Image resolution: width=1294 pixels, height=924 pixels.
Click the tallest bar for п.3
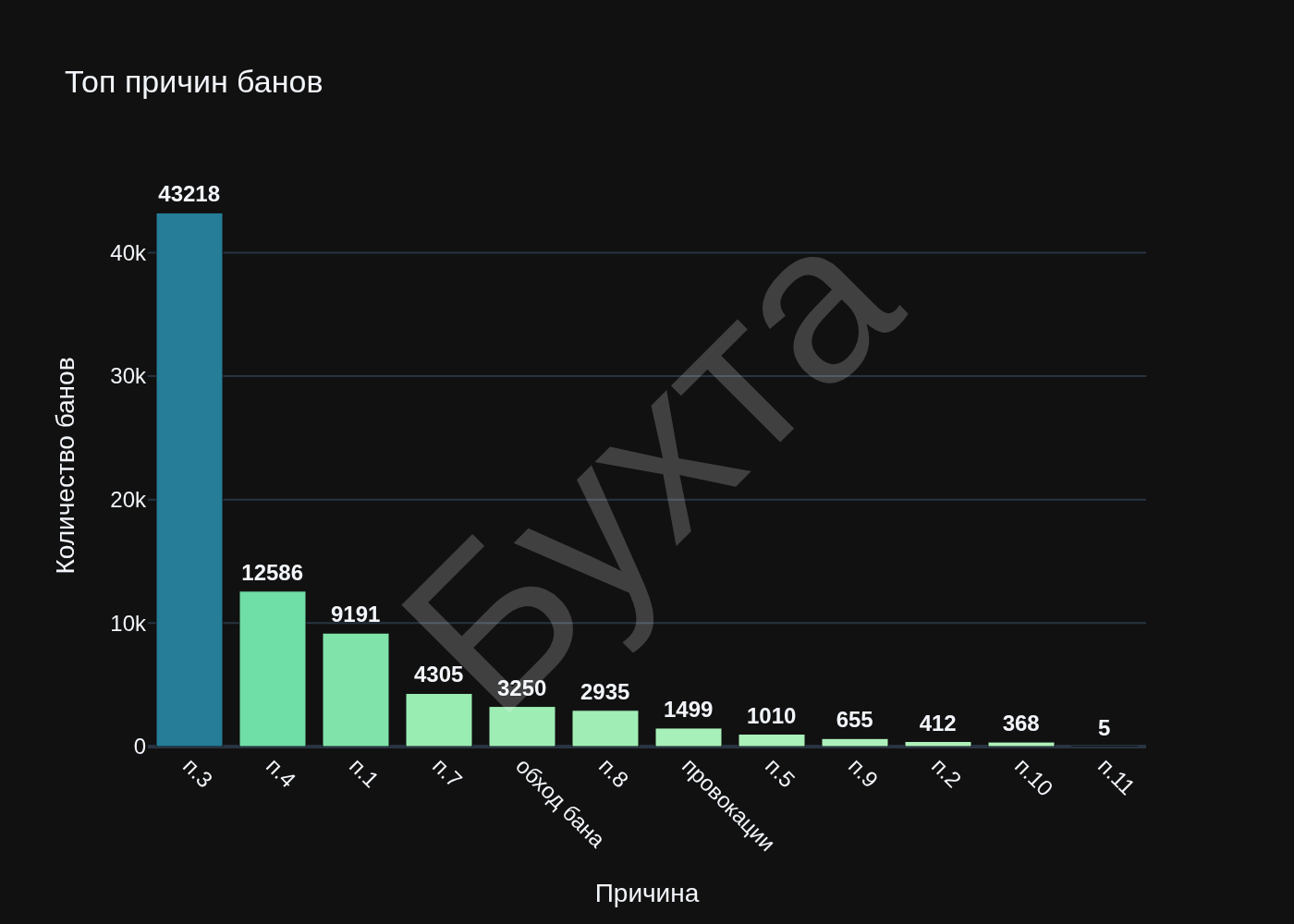[189, 480]
